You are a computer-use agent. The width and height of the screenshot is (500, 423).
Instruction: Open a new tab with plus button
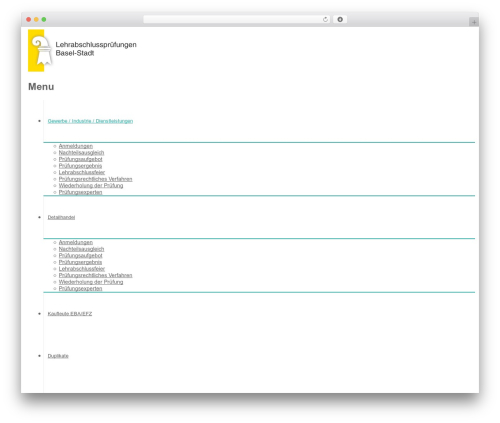coord(474,22)
